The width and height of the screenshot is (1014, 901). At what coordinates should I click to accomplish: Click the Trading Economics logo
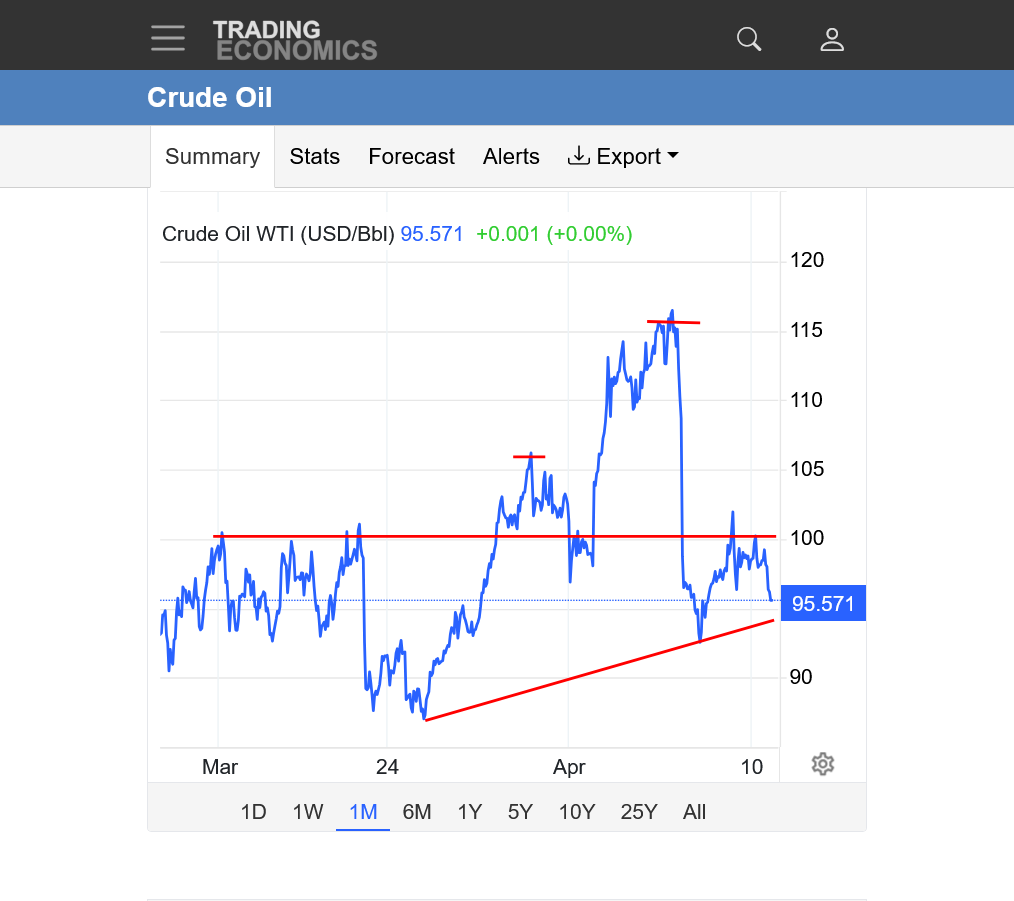tap(294, 40)
